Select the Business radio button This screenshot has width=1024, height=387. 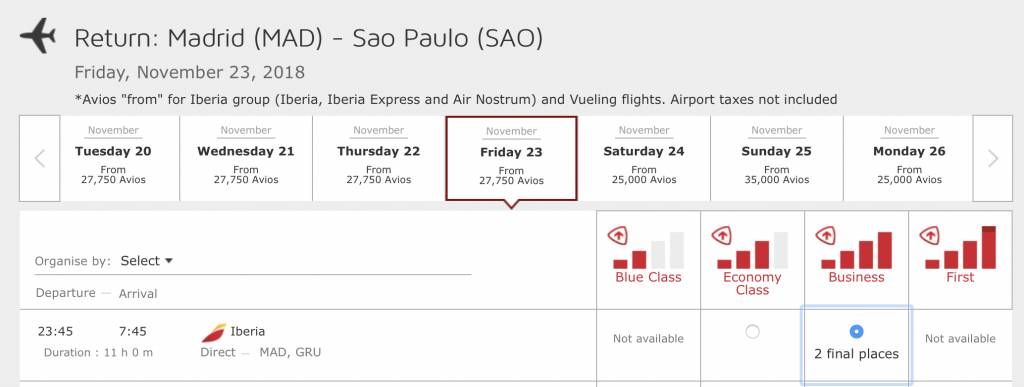tap(856, 332)
